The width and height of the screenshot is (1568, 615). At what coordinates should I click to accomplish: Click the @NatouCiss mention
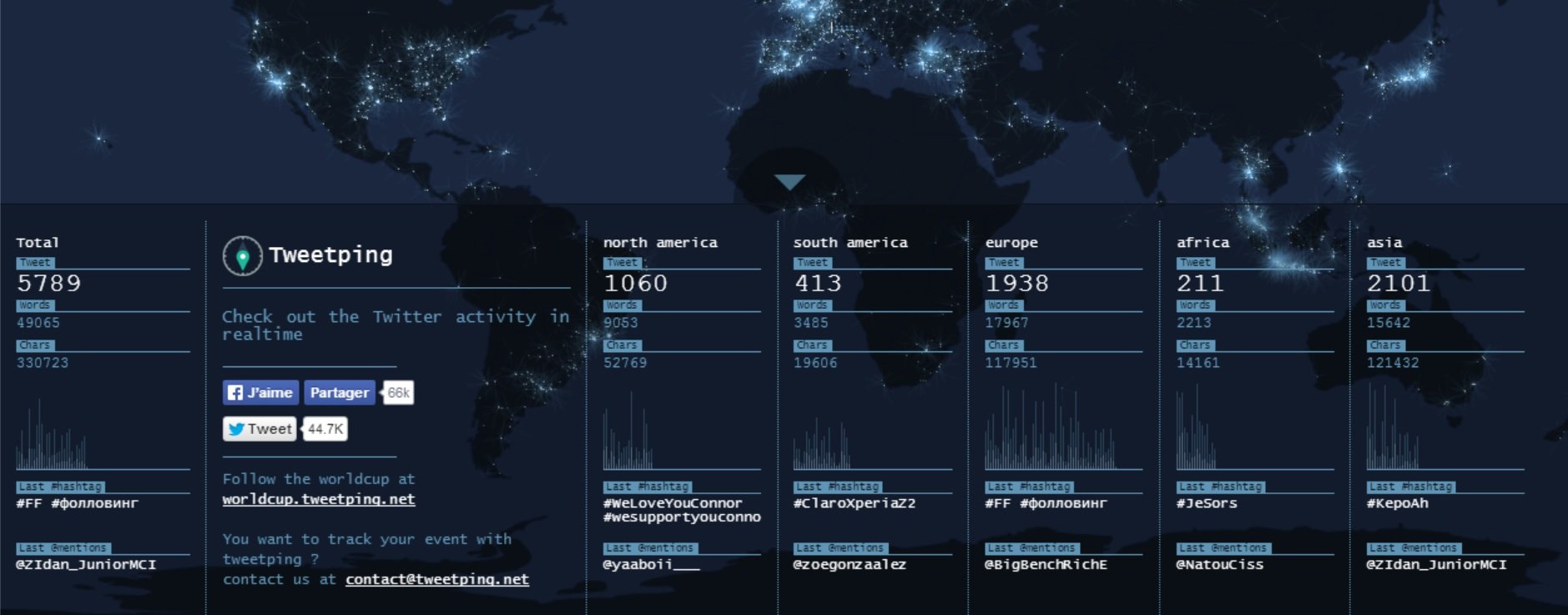tap(1220, 565)
